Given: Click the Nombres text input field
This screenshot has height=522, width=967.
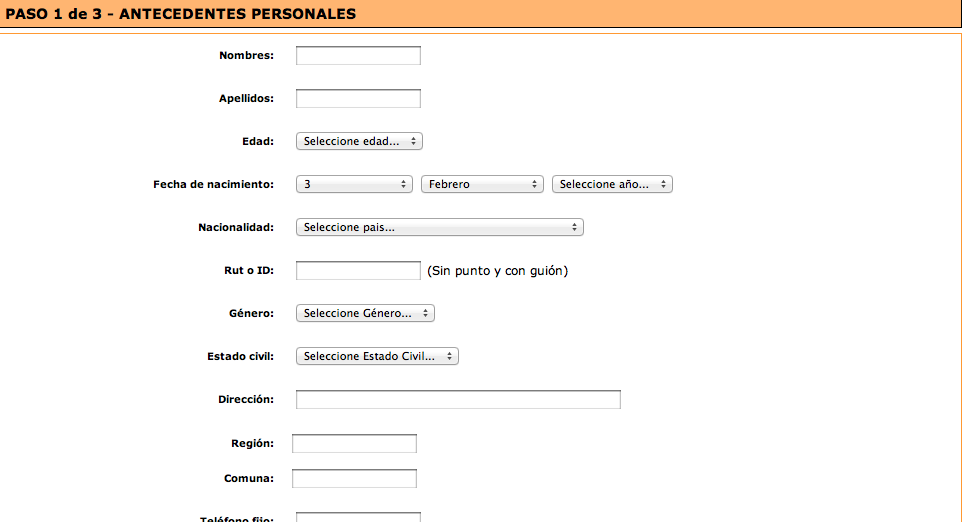Looking at the screenshot, I should [x=358, y=56].
